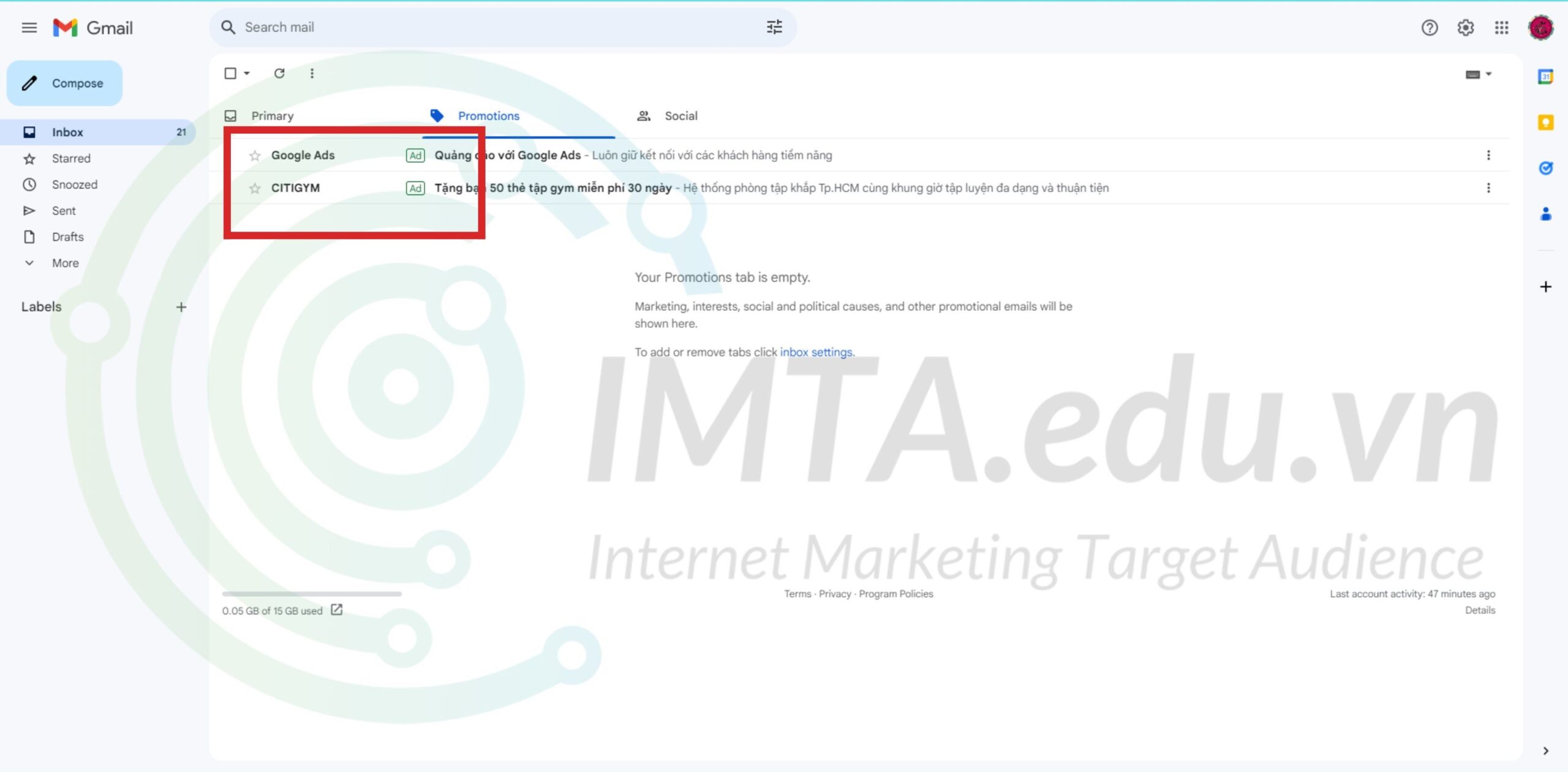1568x772 pixels.
Task: Click More options on CITIGYM email
Action: point(1489,188)
